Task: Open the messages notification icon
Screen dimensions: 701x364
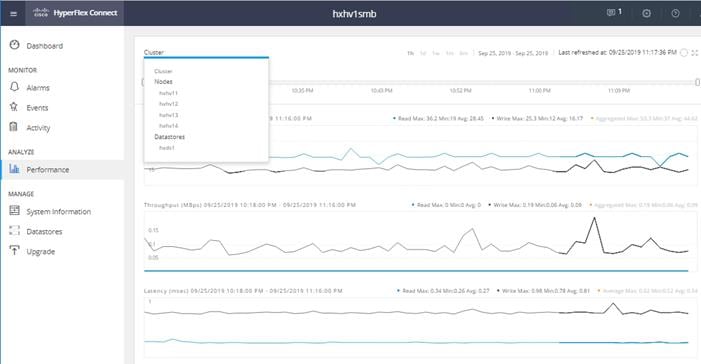Action: [611, 13]
